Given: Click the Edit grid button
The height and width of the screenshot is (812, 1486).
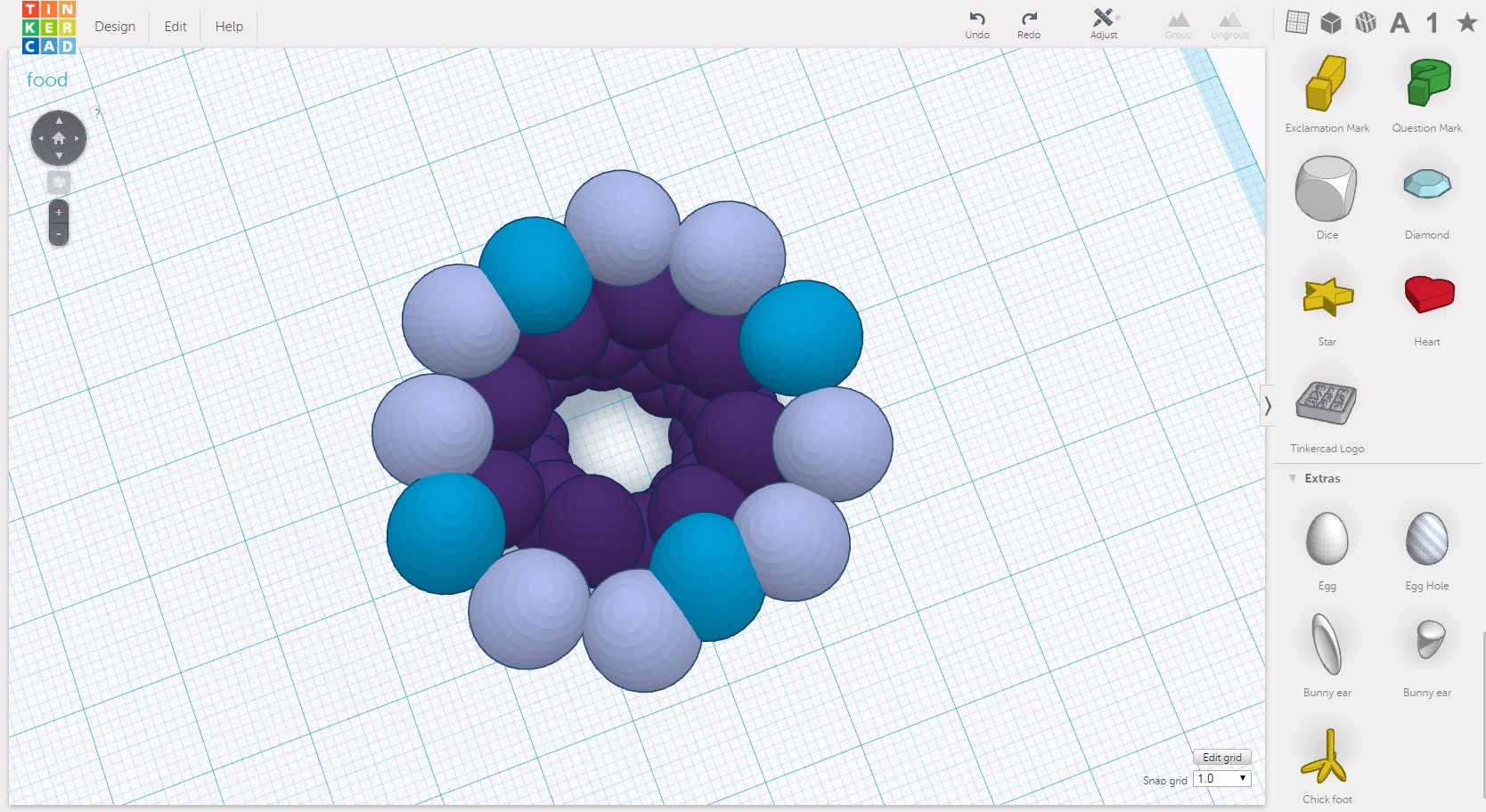Looking at the screenshot, I should pyautogui.click(x=1222, y=758).
